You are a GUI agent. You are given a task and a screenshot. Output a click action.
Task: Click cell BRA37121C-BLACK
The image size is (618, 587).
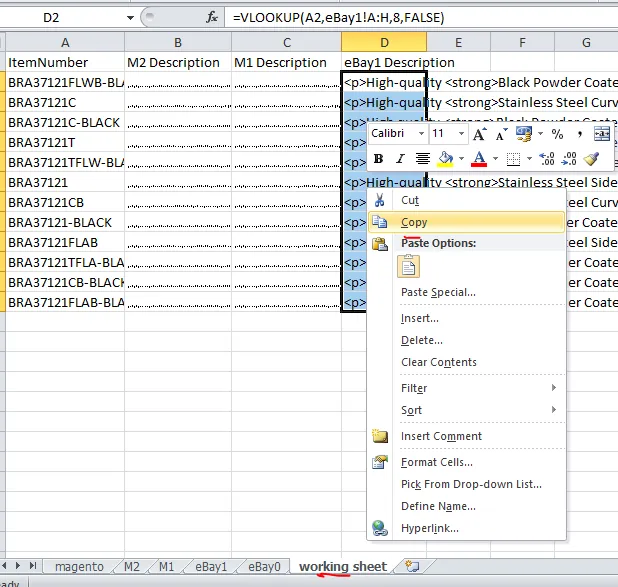(x=65, y=123)
